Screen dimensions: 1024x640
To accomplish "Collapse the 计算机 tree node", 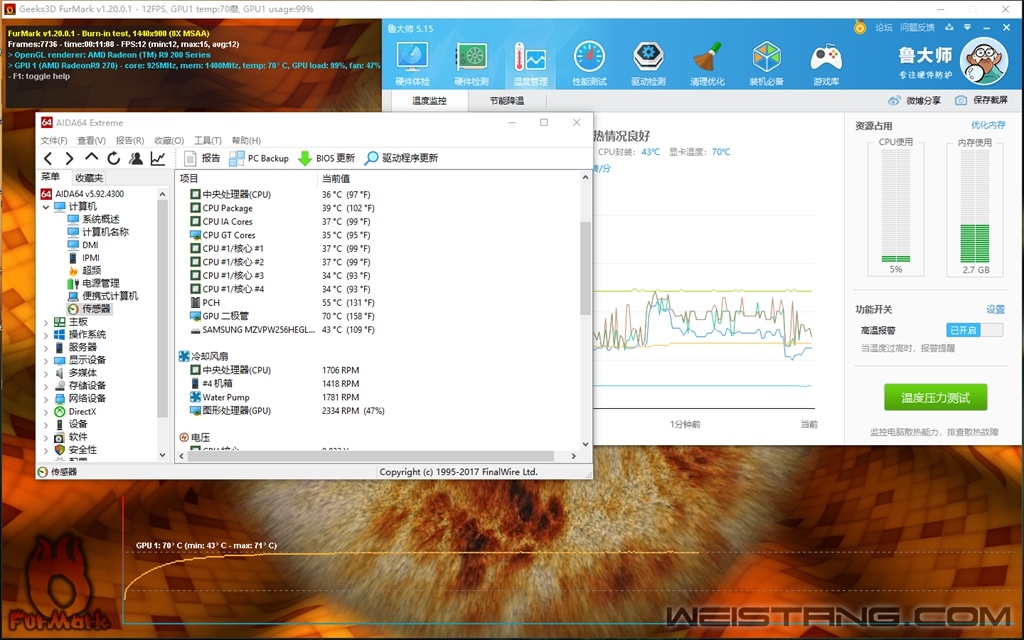I will 46,206.
